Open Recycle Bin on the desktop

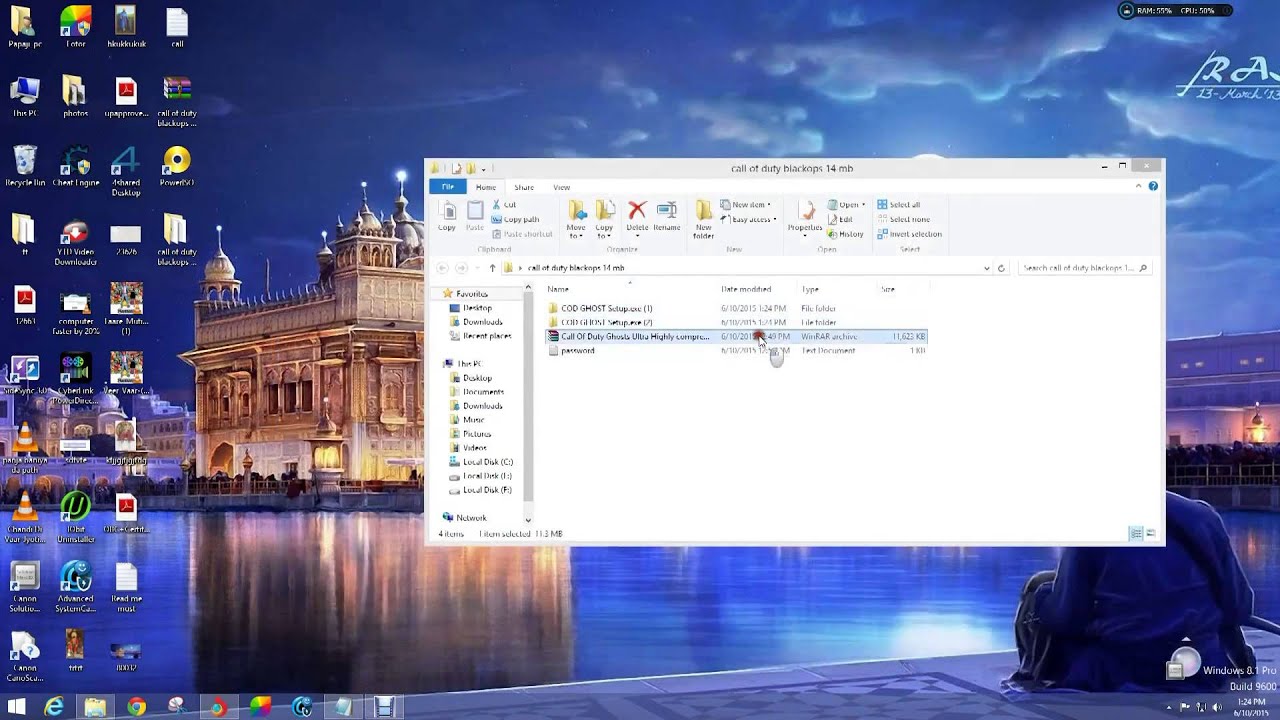[25, 166]
